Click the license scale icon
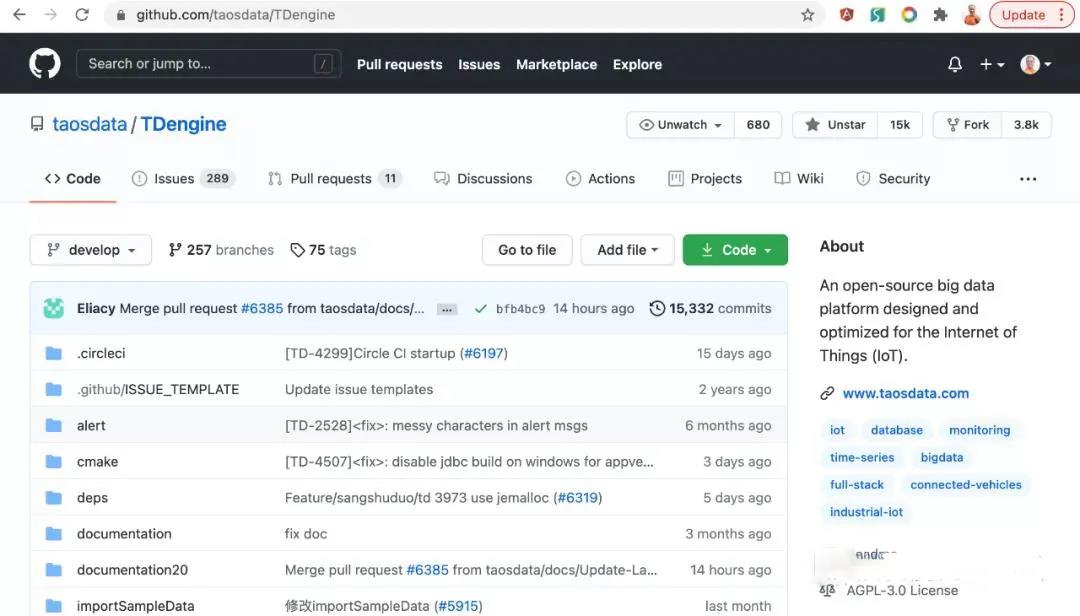 (x=827, y=591)
